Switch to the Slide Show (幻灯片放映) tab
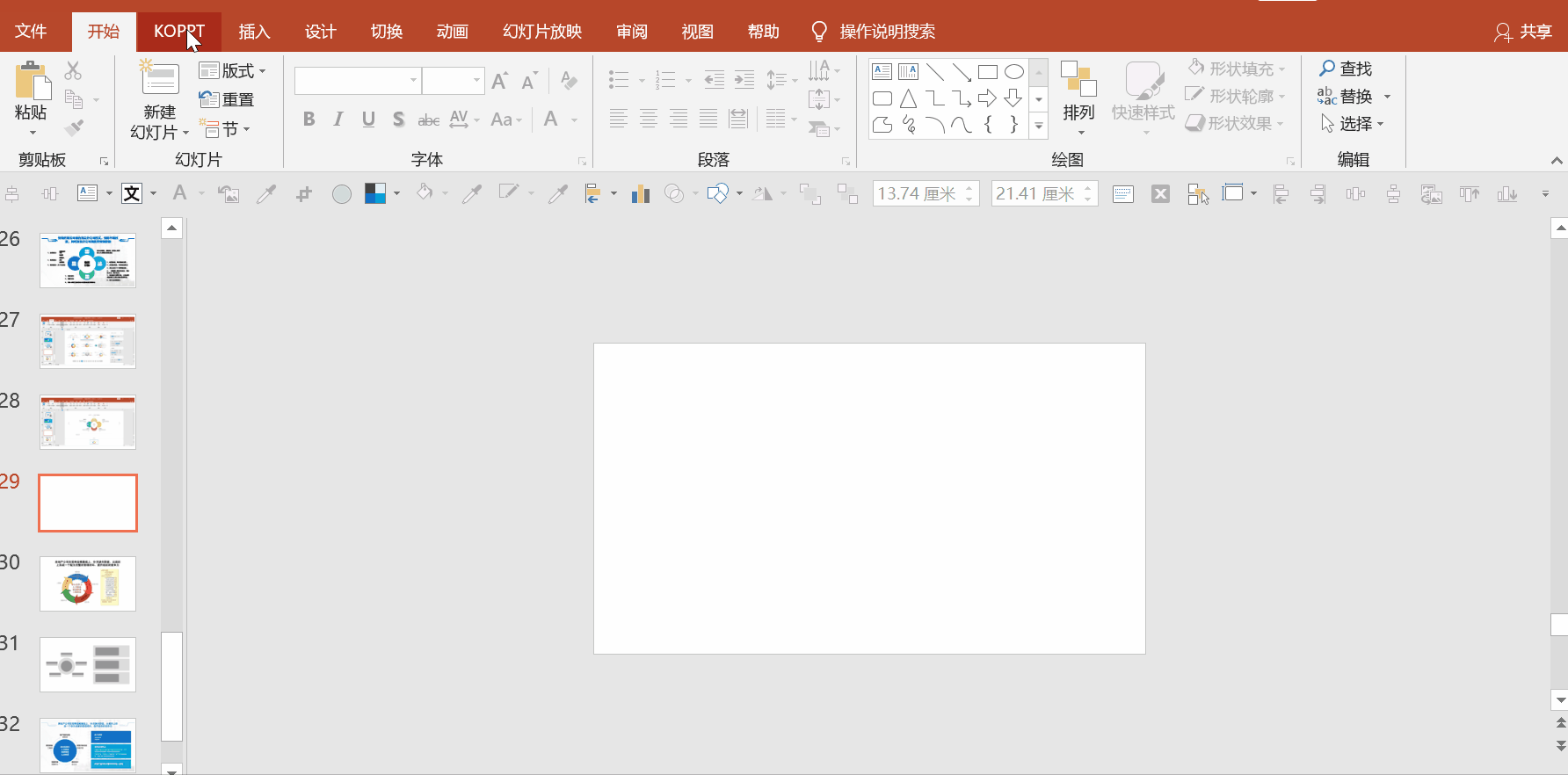 click(542, 32)
